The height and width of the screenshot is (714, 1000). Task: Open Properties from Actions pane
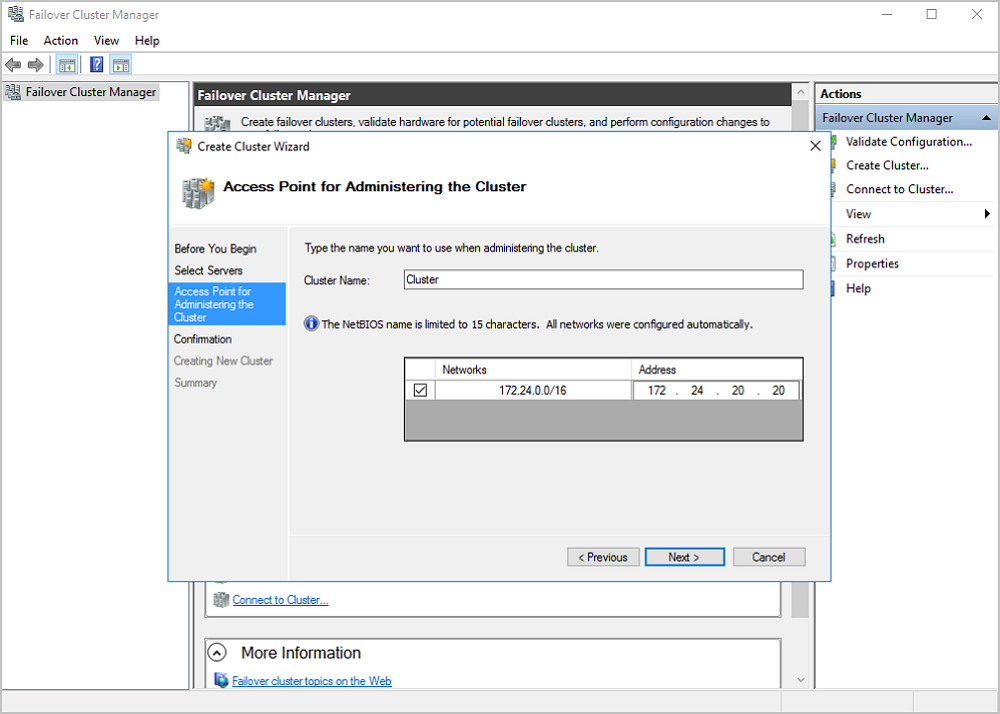click(x=872, y=263)
